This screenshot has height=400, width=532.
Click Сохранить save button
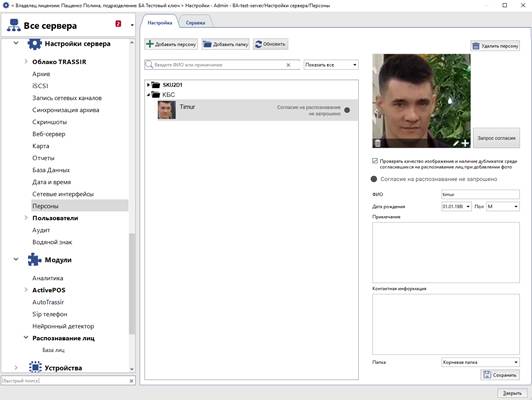pos(500,375)
